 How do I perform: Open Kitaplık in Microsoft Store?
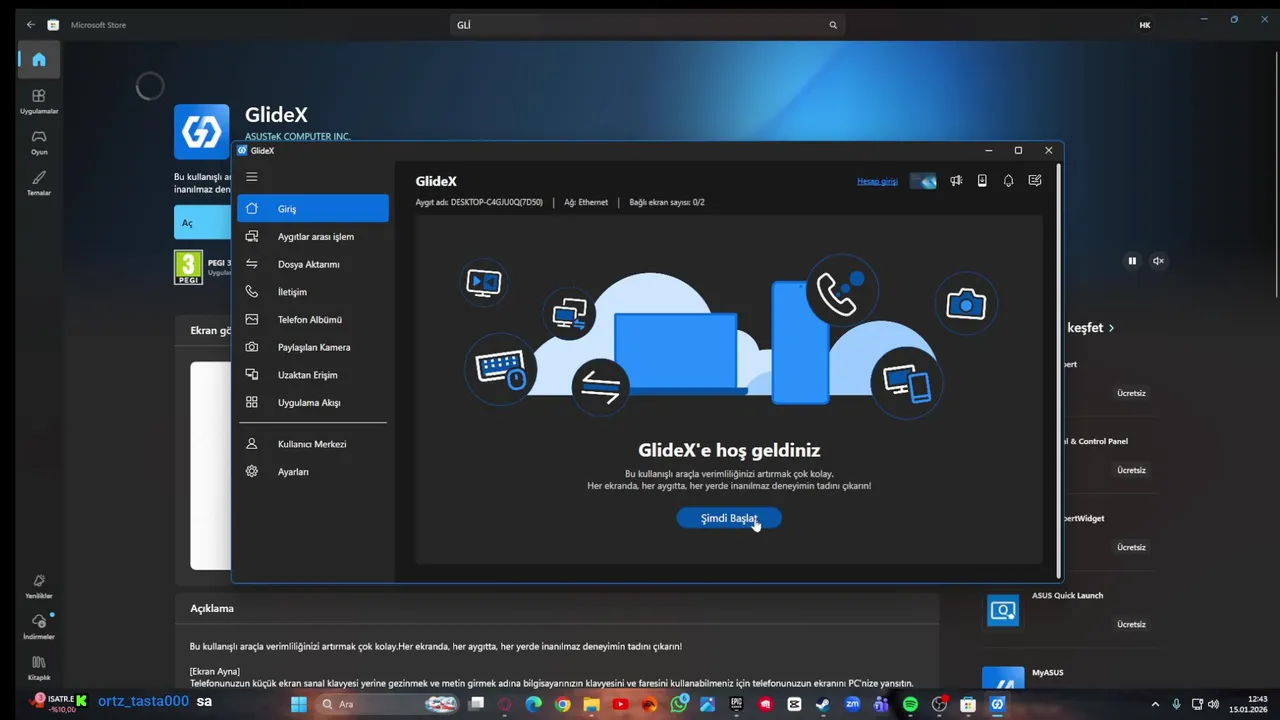(x=39, y=668)
